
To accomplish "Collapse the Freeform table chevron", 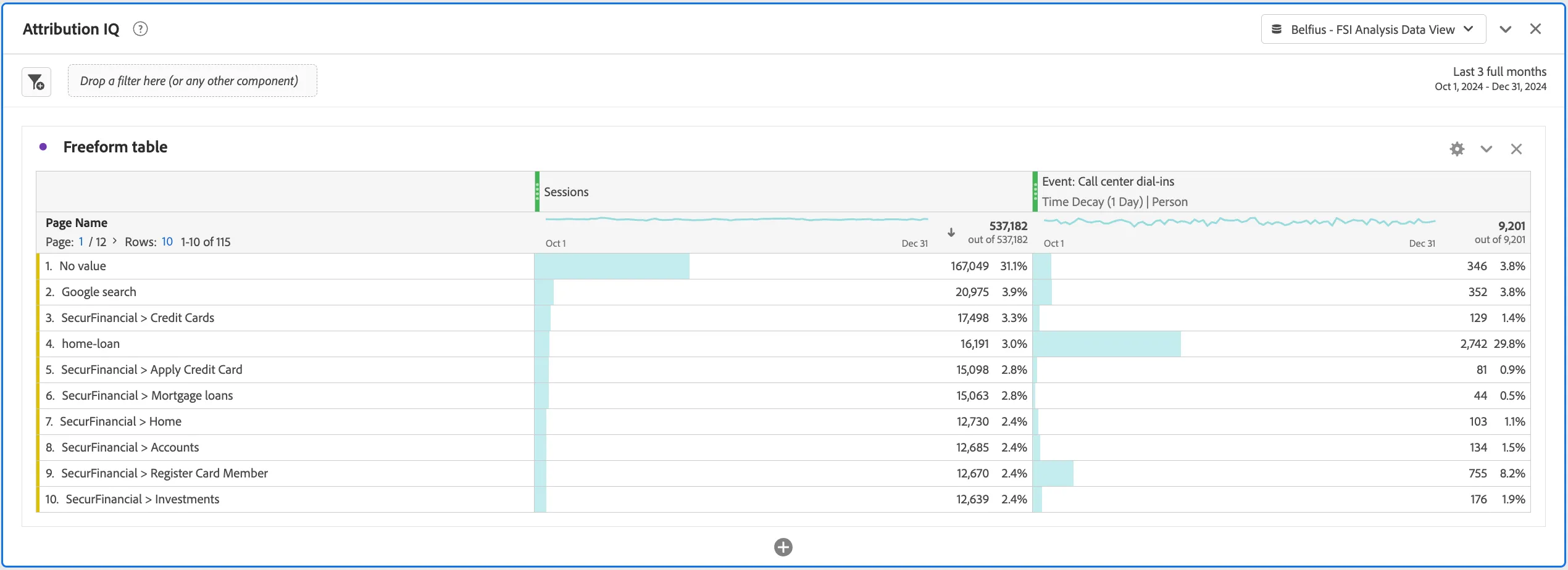I will click(x=1487, y=149).
